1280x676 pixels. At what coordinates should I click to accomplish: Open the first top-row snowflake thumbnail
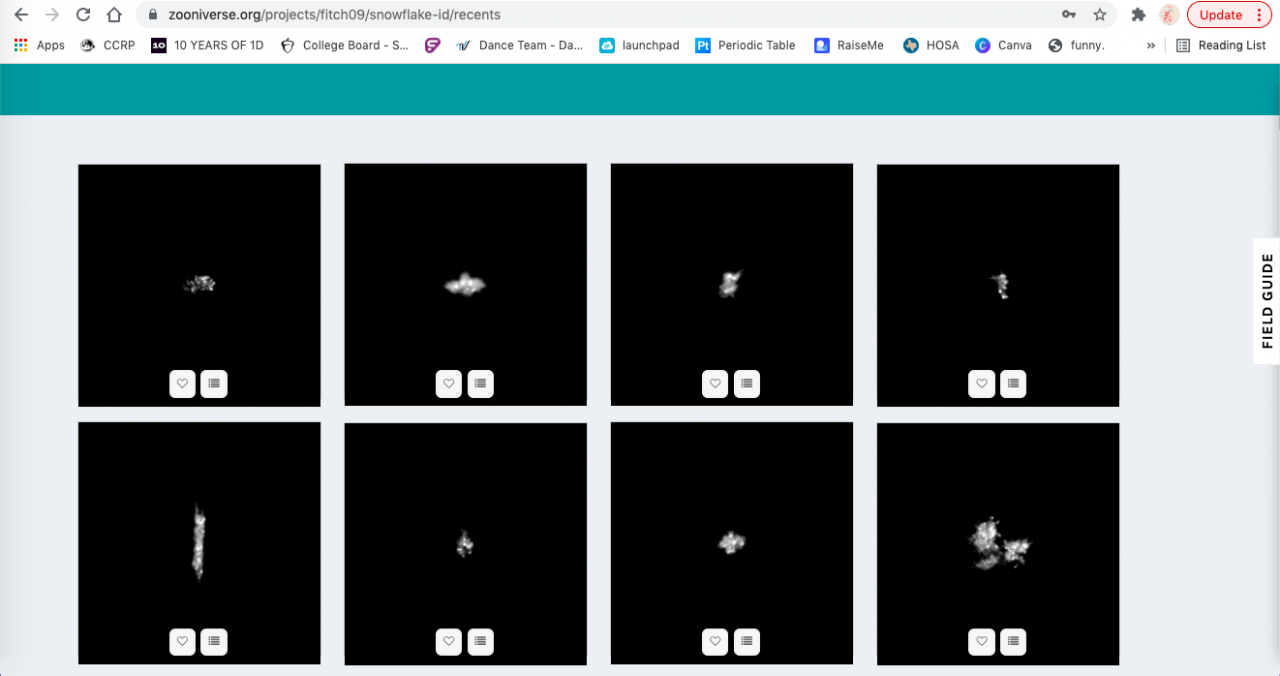click(199, 285)
